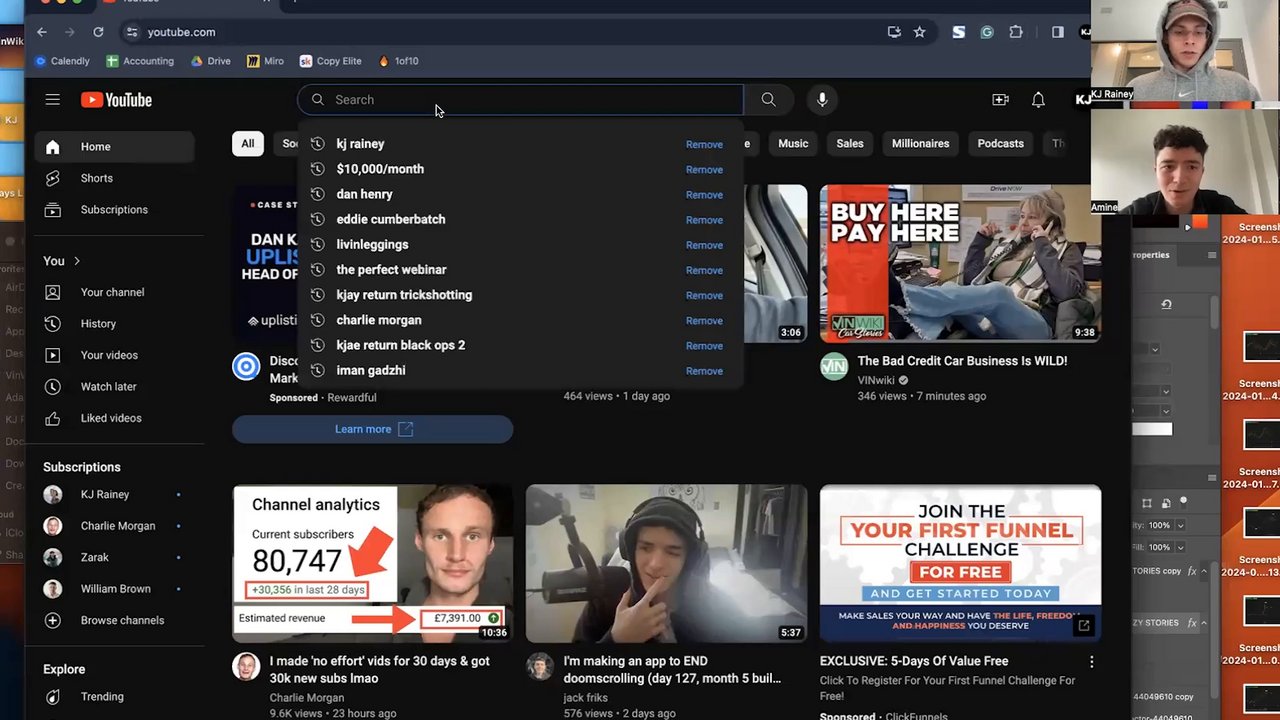This screenshot has height=720, width=1280.
Task: Remove 'kjay return trickshotting' from history
Action: [704, 295]
